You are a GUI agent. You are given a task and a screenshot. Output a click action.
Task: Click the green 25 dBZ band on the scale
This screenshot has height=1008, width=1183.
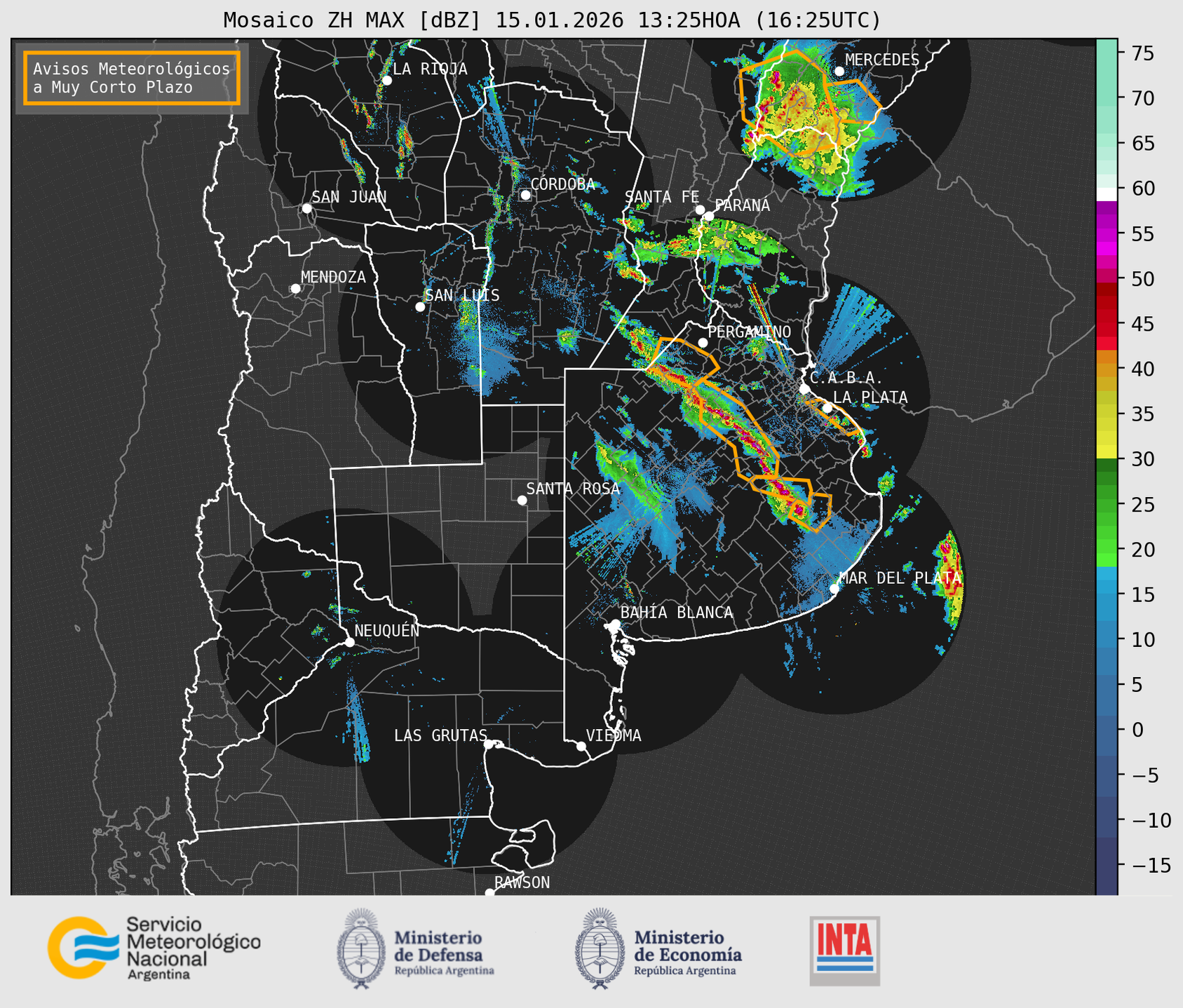pos(1107,504)
